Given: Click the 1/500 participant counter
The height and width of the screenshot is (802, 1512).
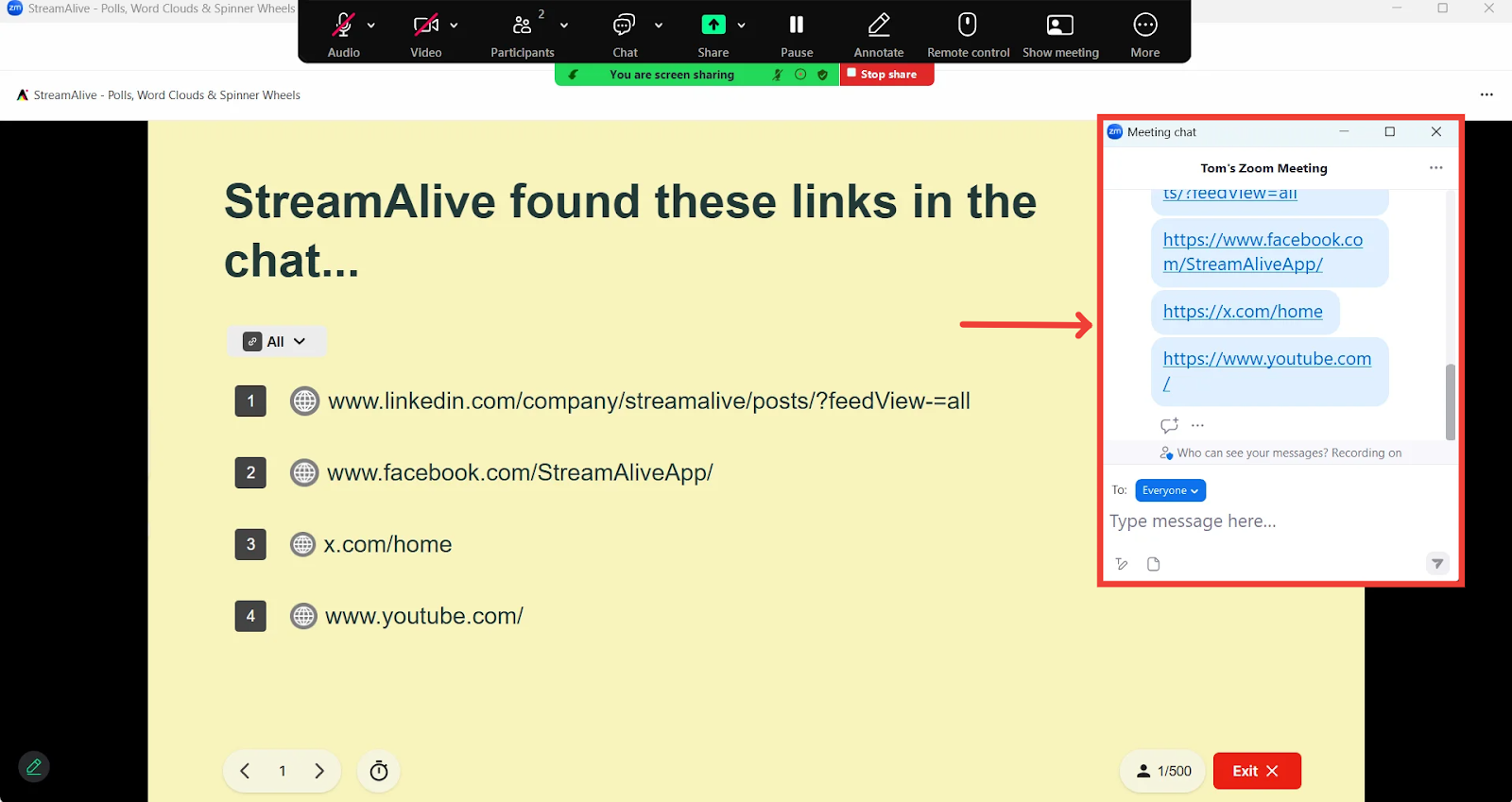Looking at the screenshot, I should coord(1163,771).
